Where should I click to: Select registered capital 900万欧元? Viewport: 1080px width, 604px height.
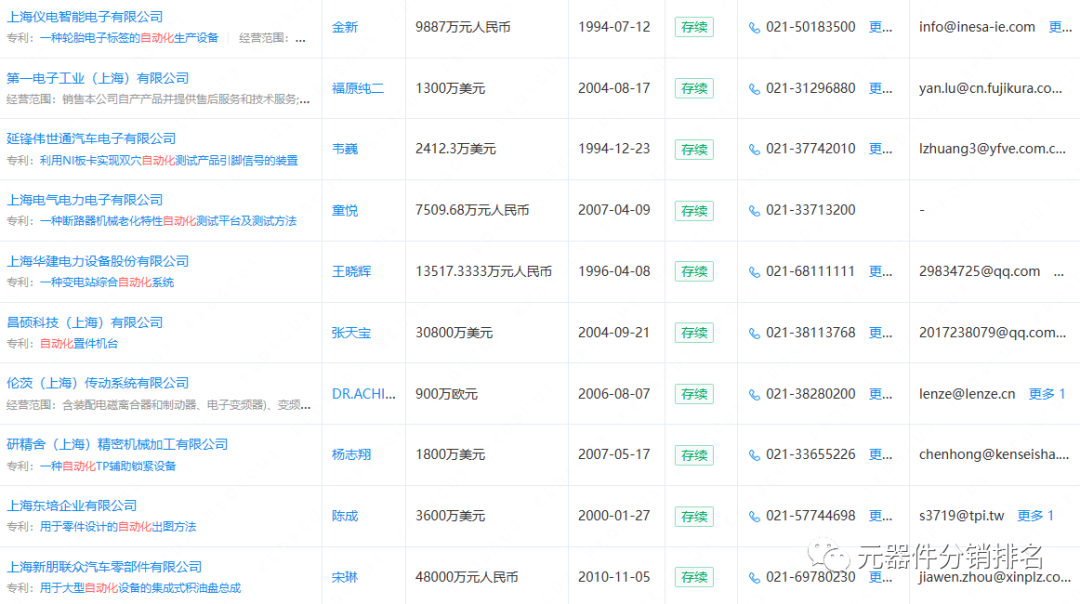[446, 394]
